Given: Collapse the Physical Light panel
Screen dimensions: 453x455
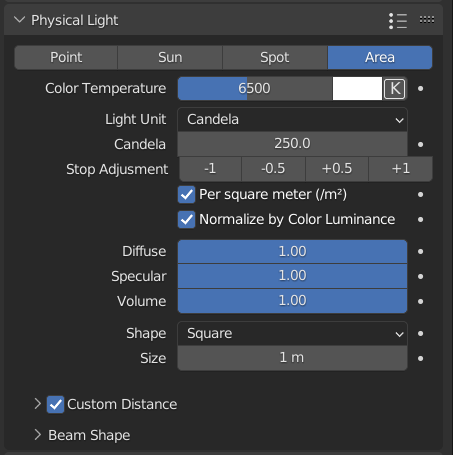Looking at the screenshot, I should pyautogui.click(x=20, y=20).
